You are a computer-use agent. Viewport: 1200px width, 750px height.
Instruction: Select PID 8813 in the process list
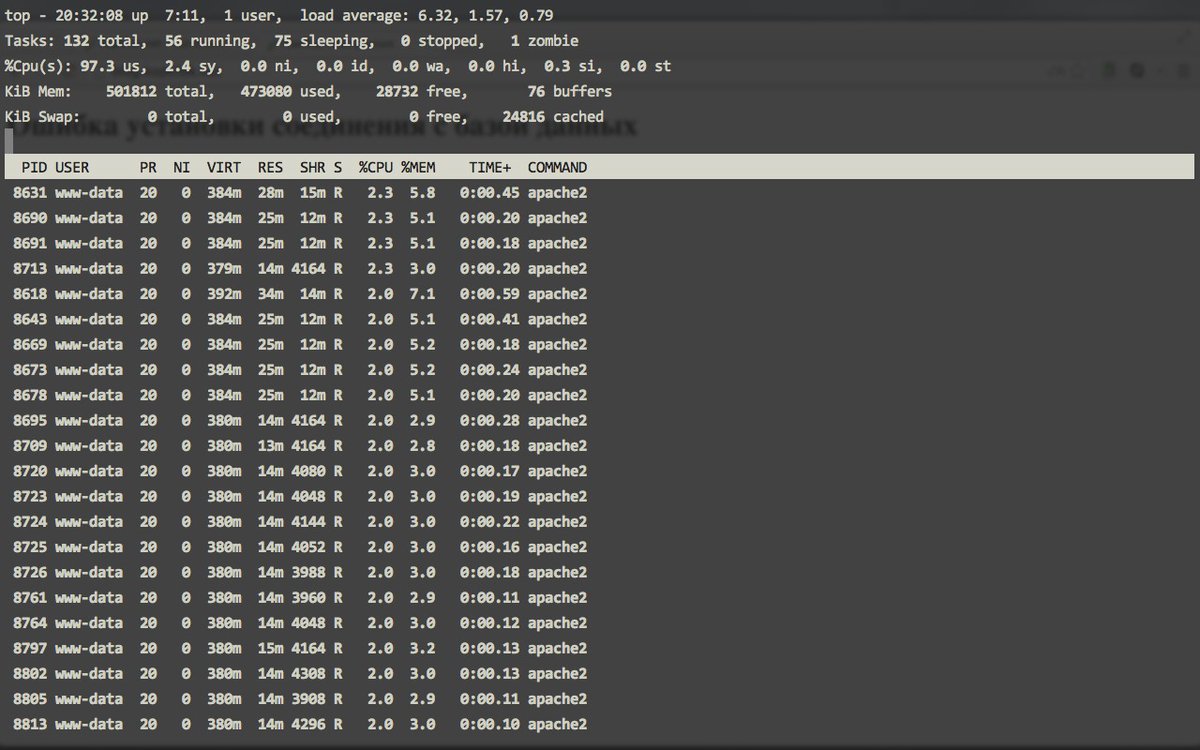point(30,724)
